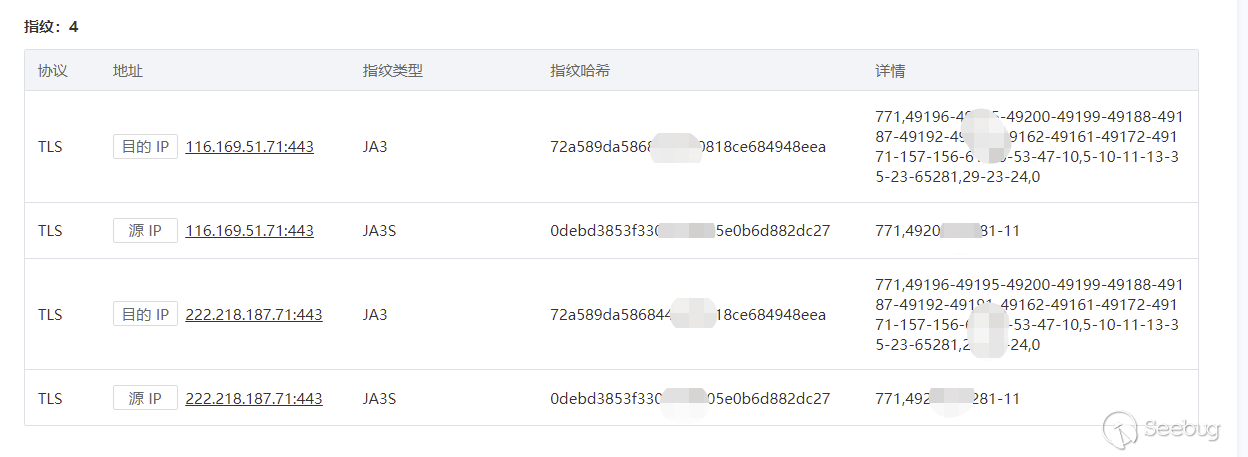1248x457 pixels.
Task: Select the JA3S hash for source 116.169.51.71:443
Action: (690, 231)
